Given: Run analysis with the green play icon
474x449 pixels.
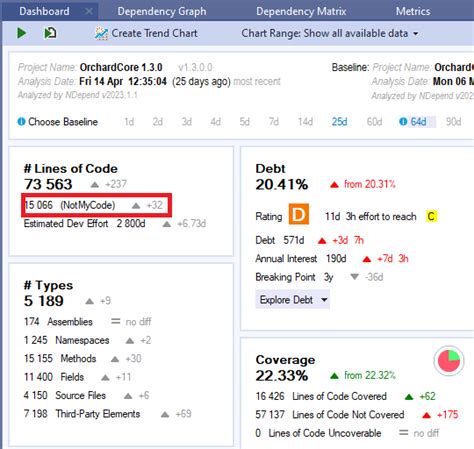Looking at the screenshot, I should (x=22, y=33).
